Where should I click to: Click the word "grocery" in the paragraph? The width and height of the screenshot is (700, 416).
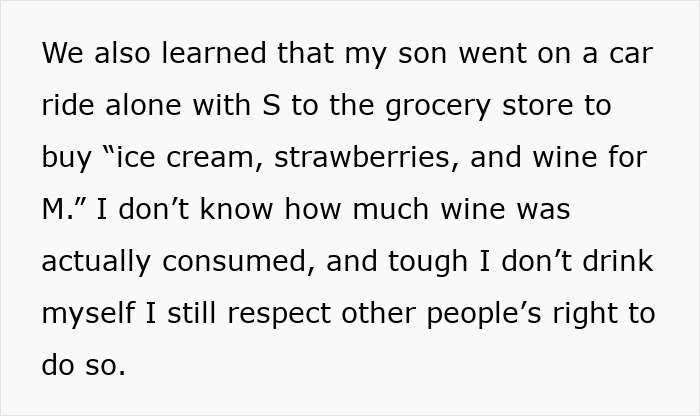[x=438, y=107]
